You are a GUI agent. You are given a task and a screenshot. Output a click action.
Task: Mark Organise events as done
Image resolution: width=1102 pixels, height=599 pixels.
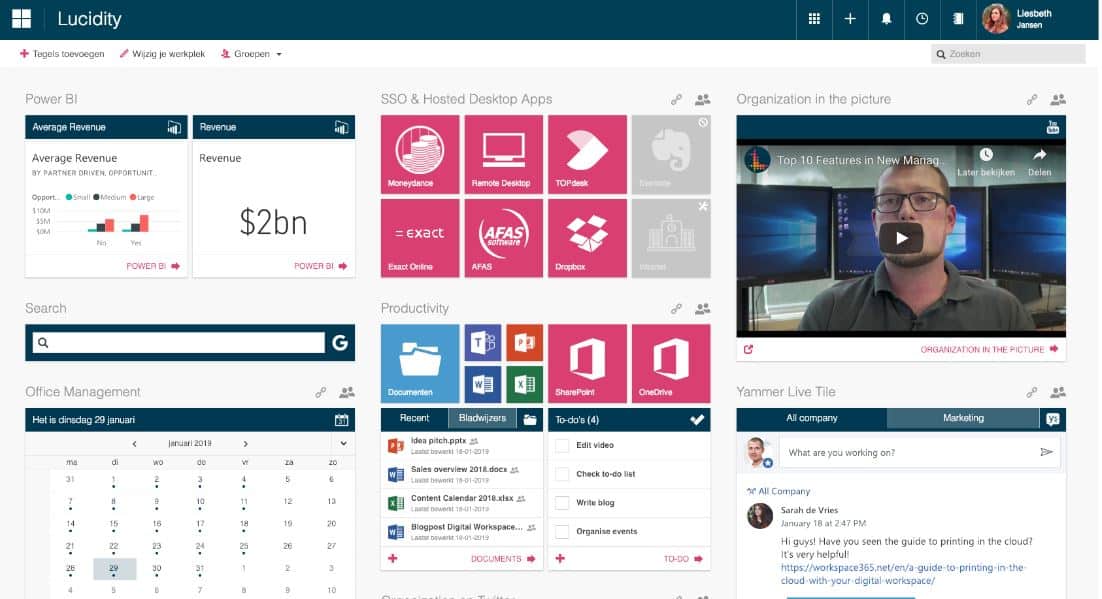[562, 531]
